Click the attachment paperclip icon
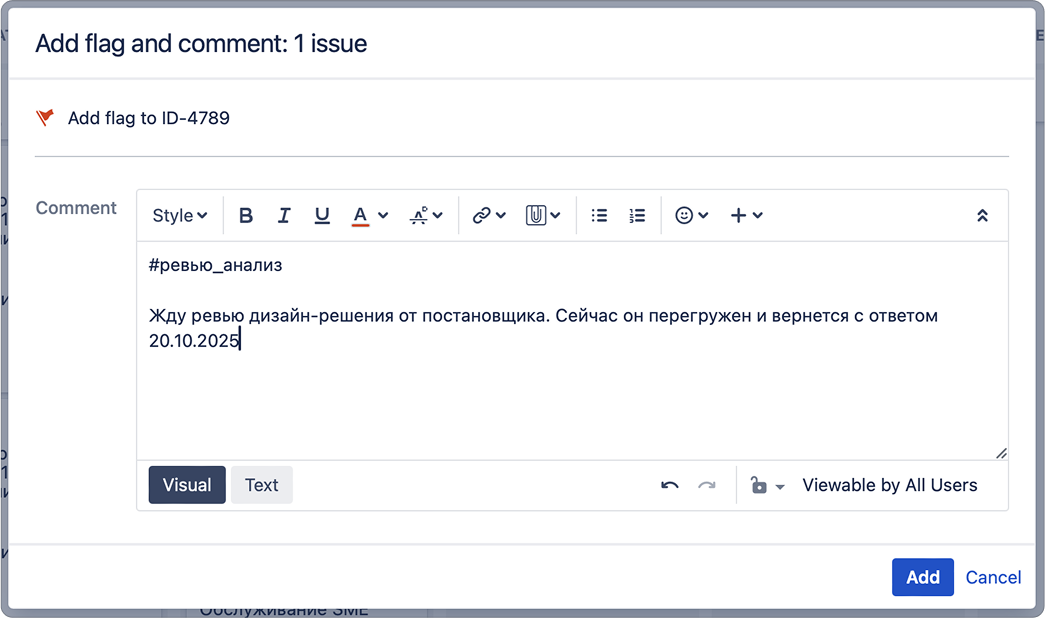Image resolution: width=1045 pixels, height=618 pixels. tap(536, 215)
